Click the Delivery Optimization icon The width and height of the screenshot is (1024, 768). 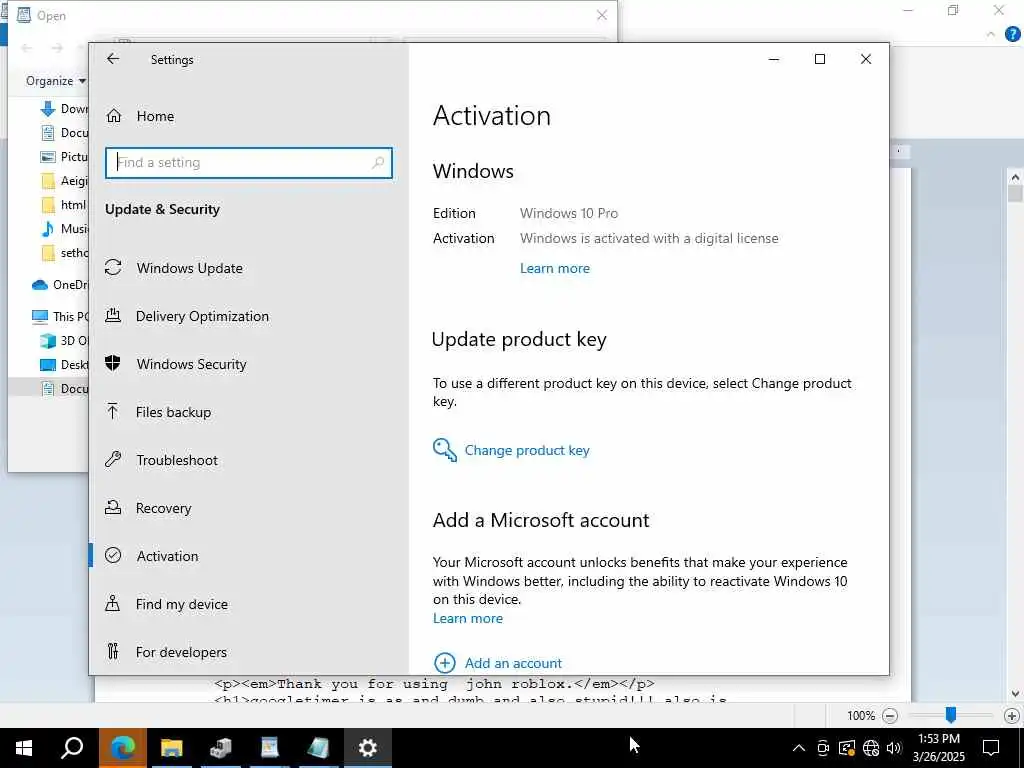113,315
